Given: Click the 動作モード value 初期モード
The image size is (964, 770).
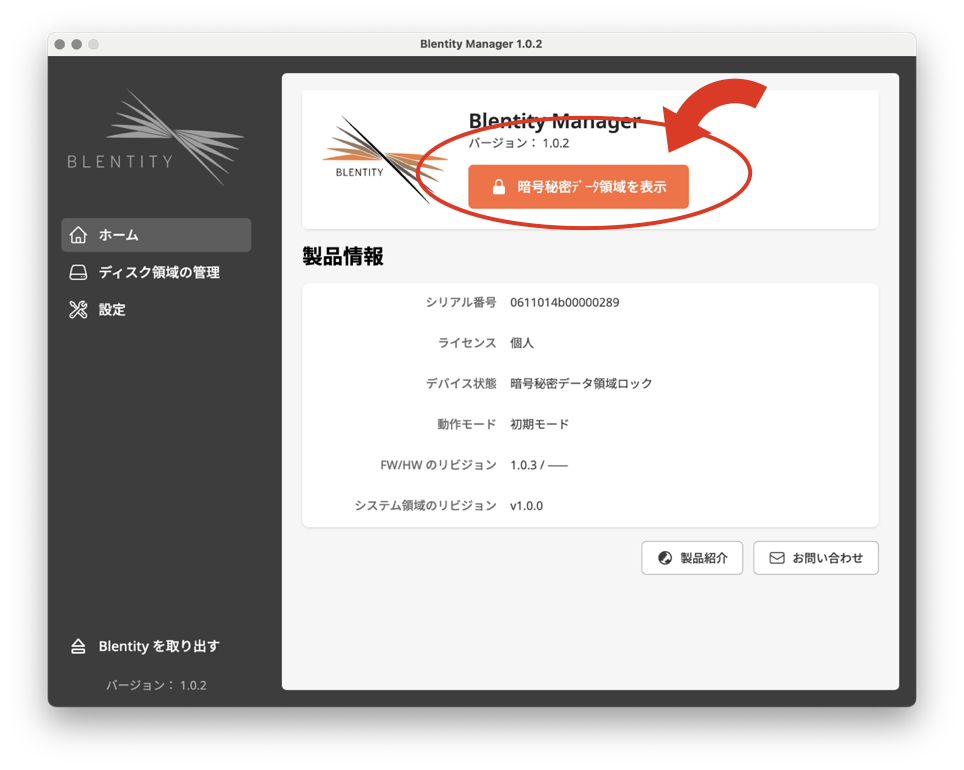Looking at the screenshot, I should [x=539, y=424].
